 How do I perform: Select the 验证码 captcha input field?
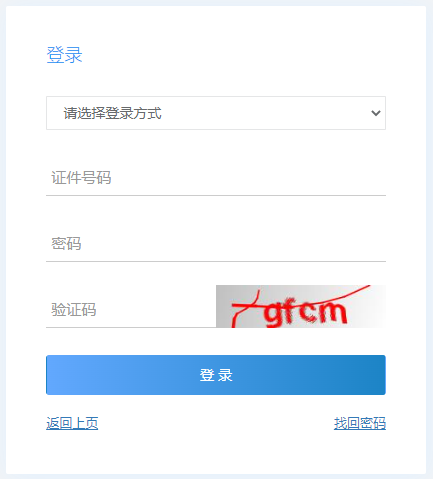point(131,310)
